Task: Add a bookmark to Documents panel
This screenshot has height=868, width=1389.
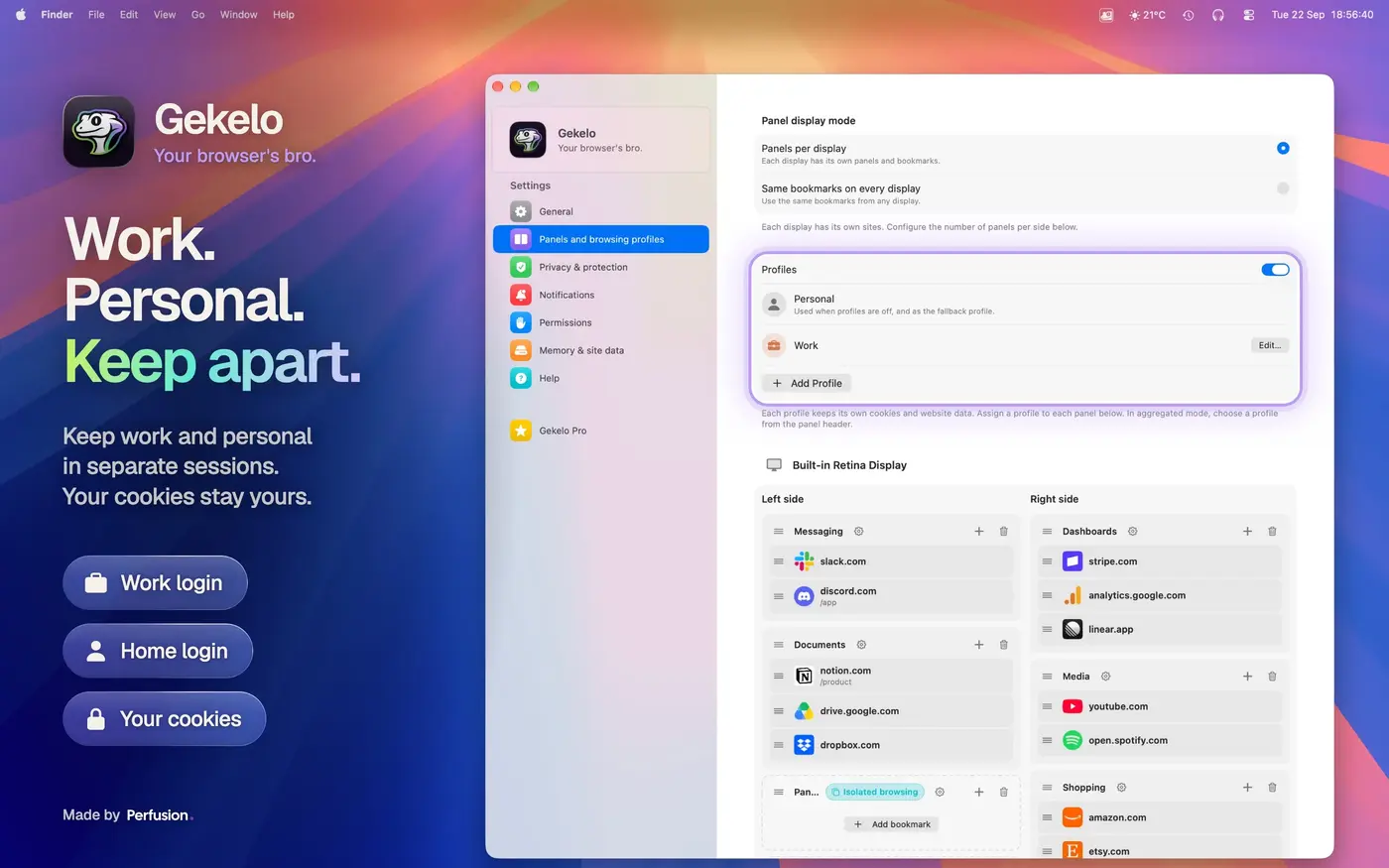Action: tap(979, 645)
